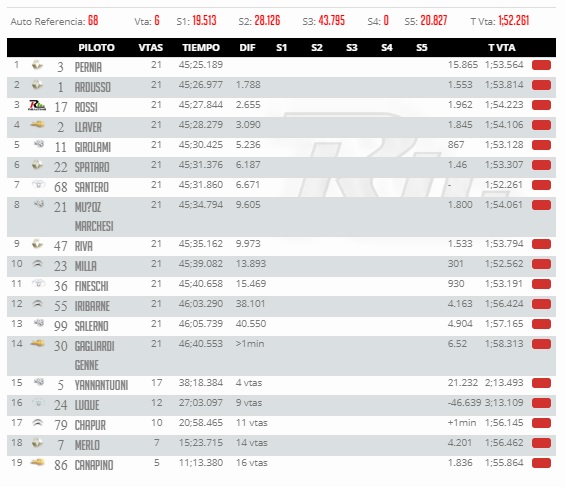This screenshot has width=565, height=487.
Task: Select the PILOTO column header
Action: (x=97, y=48)
